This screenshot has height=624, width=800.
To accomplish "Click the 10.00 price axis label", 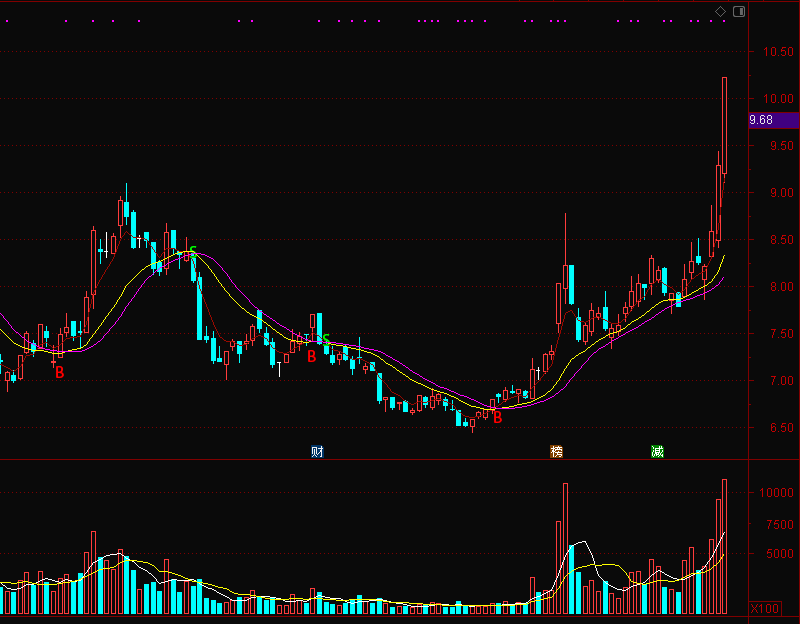I will pos(778,98).
